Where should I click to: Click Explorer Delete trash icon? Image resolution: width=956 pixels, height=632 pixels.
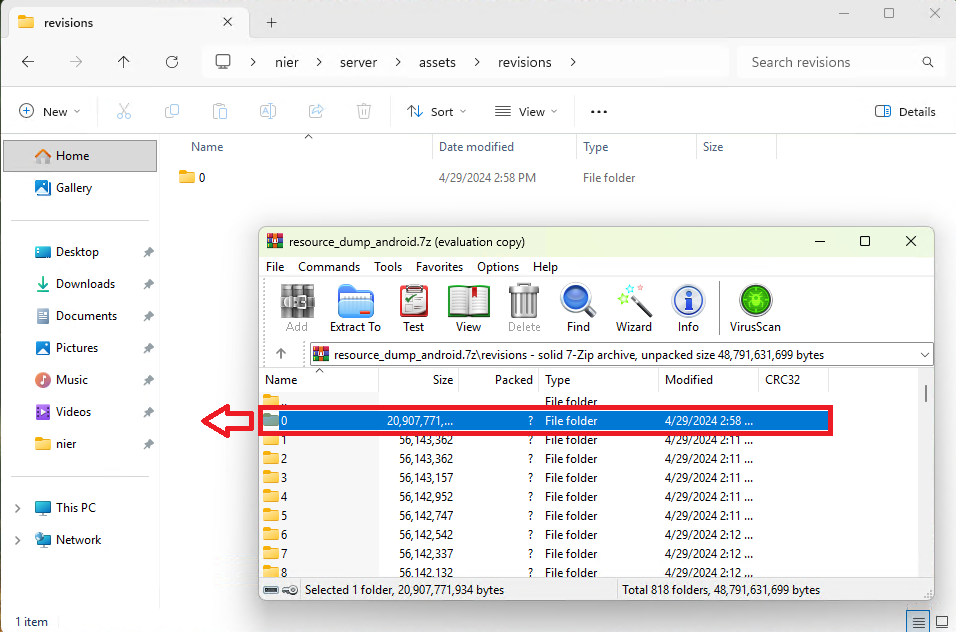[x=363, y=111]
